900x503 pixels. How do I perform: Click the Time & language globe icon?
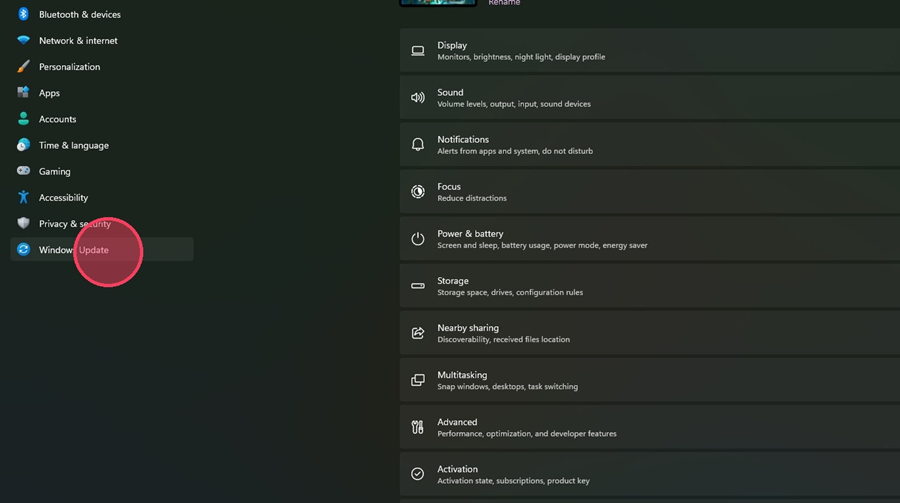(23, 145)
